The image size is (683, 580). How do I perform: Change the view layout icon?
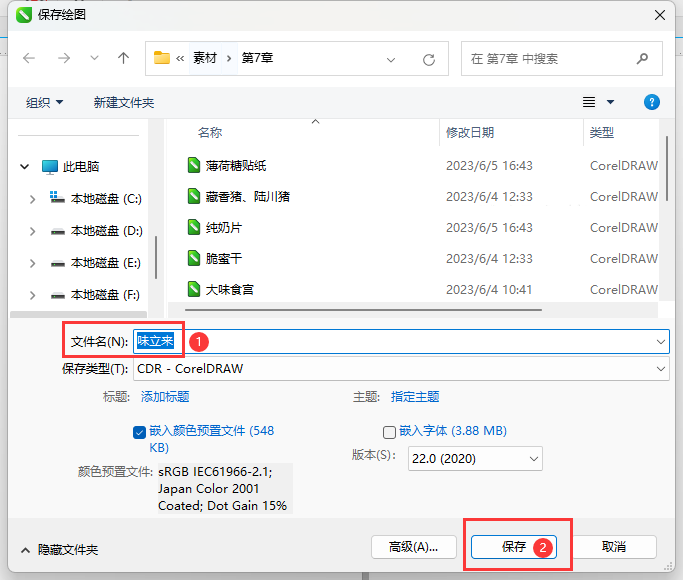tap(589, 102)
